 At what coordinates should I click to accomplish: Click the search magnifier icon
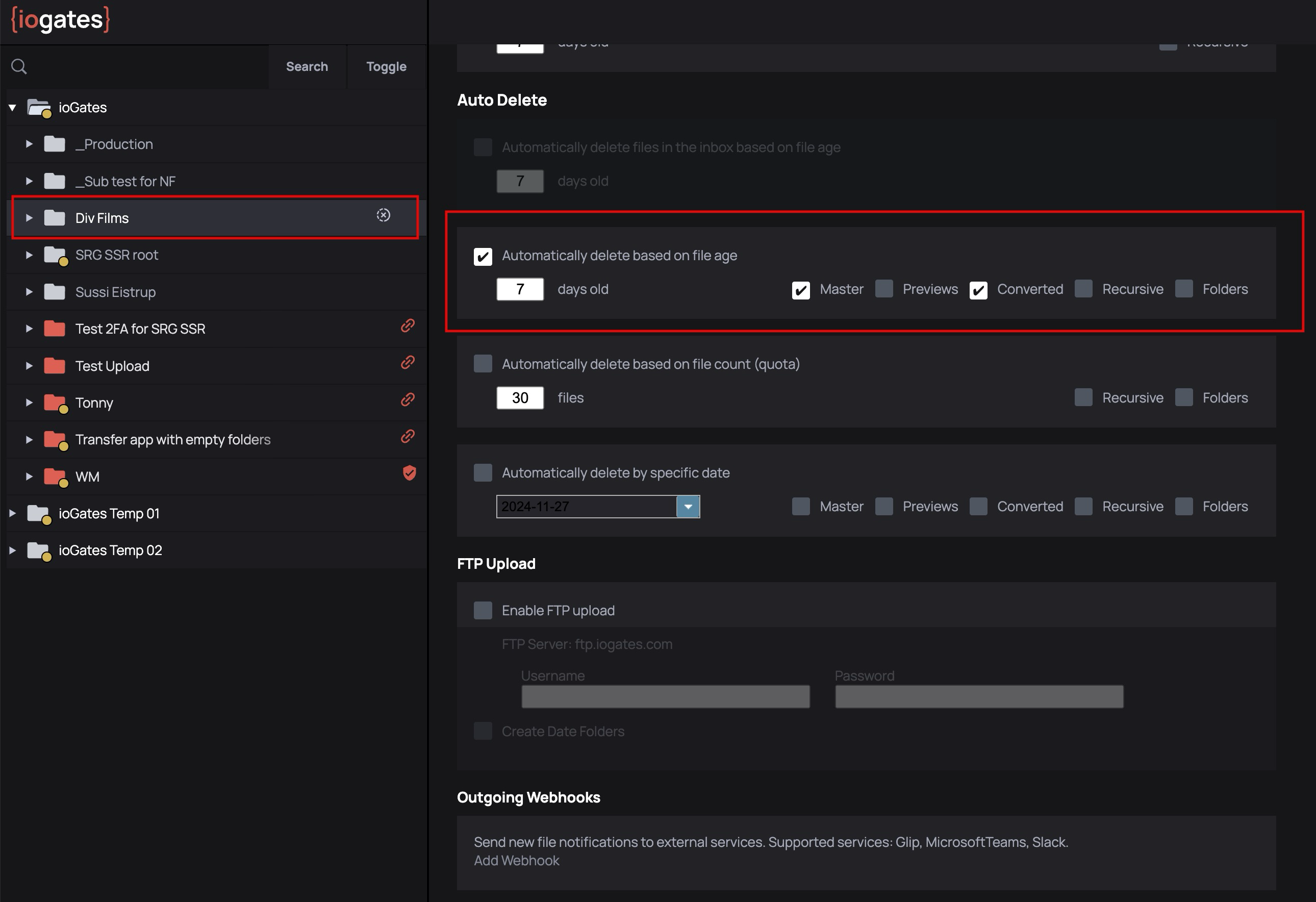(19, 67)
